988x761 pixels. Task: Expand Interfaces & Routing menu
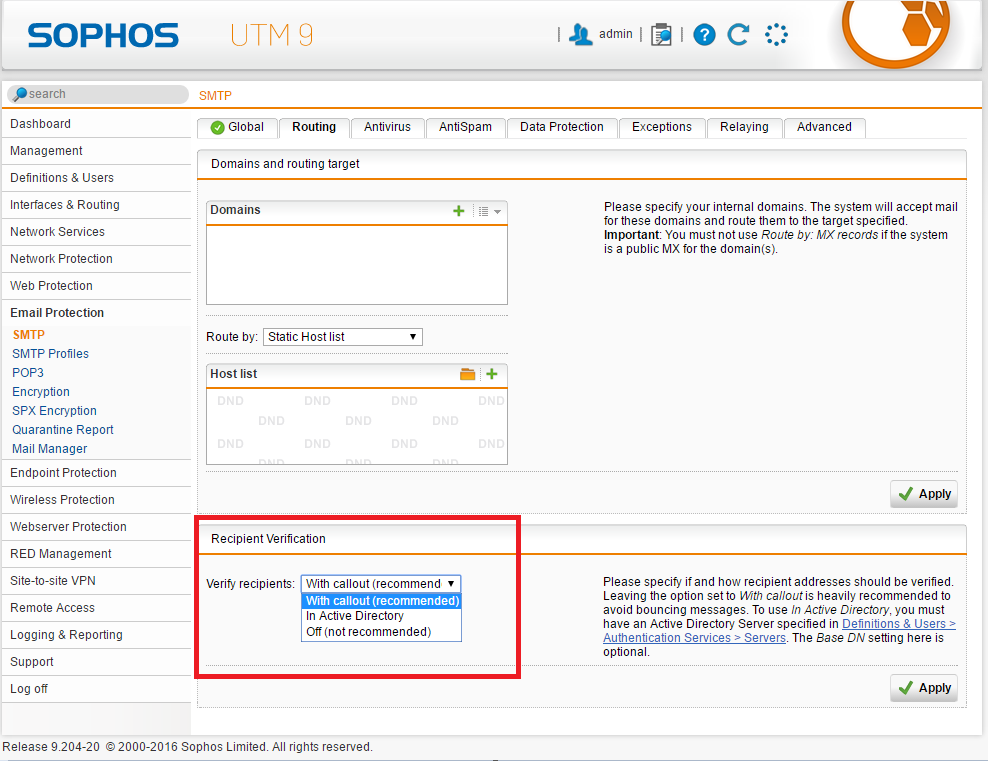point(96,205)
